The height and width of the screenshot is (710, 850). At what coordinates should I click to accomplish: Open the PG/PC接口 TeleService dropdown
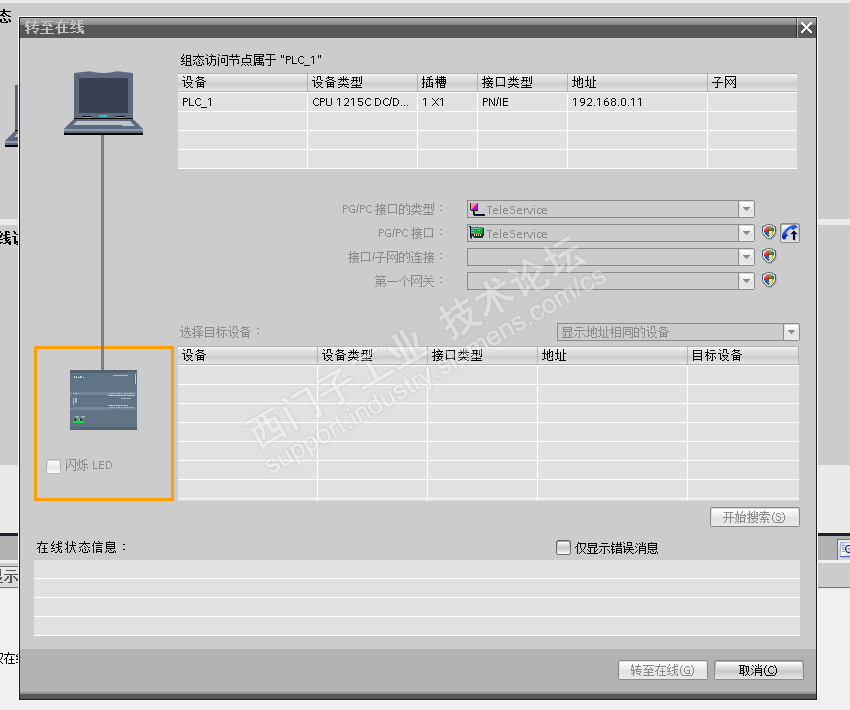746,233
